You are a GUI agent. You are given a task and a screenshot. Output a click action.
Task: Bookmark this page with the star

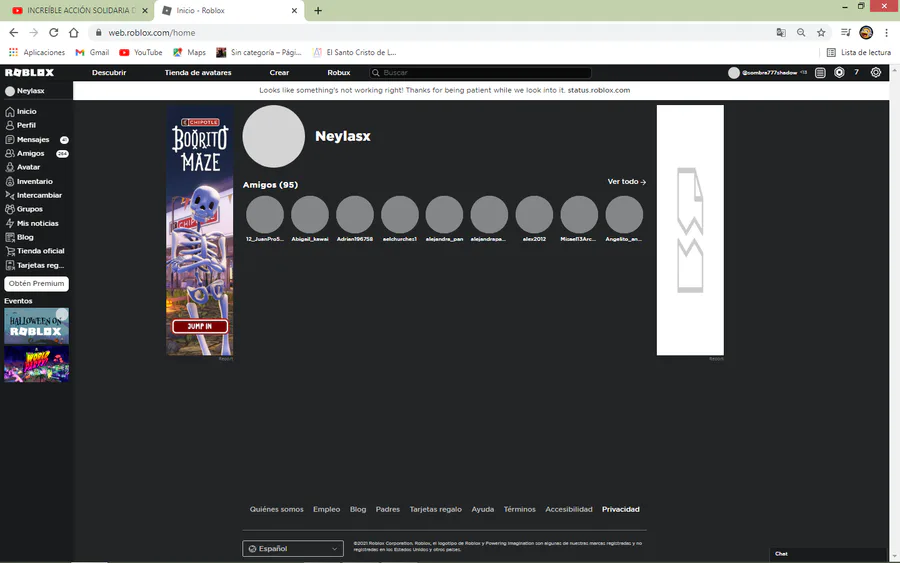coord(821,33)
